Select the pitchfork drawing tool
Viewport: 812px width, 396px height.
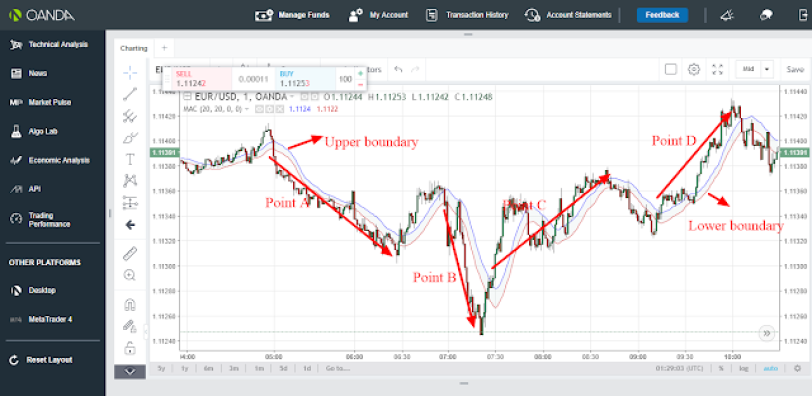click(x=130, y=116)
